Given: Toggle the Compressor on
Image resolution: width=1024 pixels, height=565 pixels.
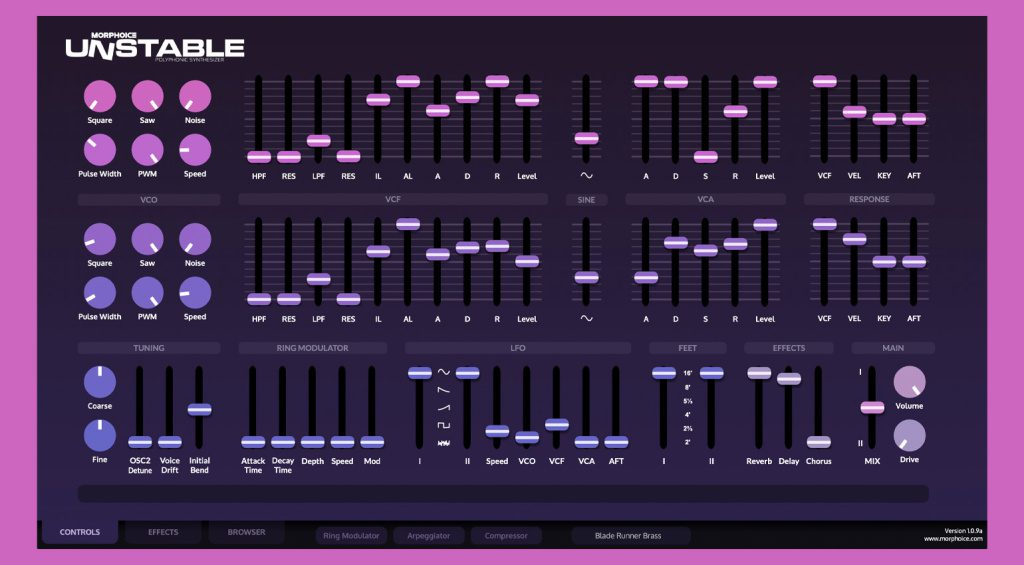Looking at the screenshot, I should (506, 535).
